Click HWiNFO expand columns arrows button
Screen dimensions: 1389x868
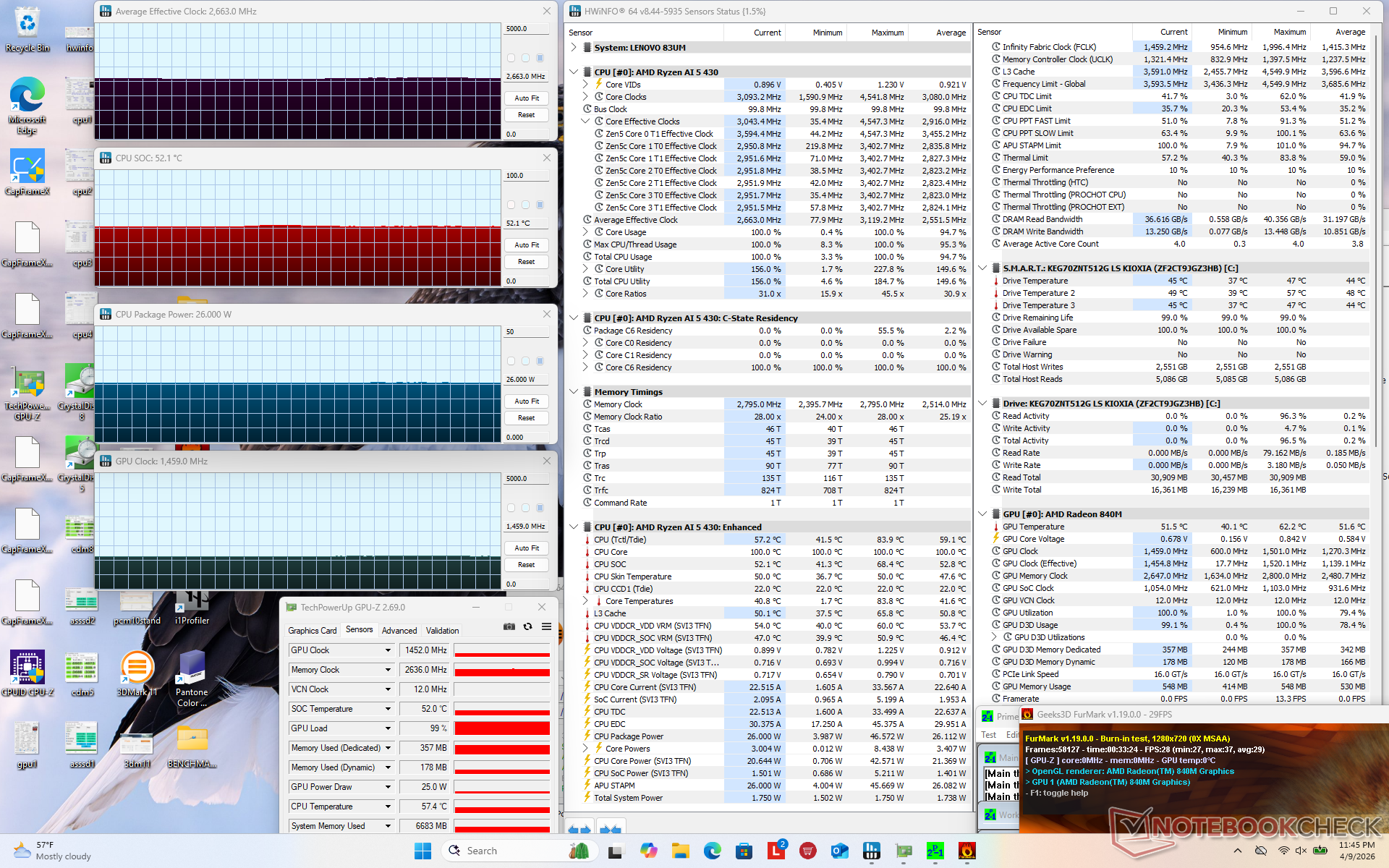pyautogui.click(x=579, y=829)
